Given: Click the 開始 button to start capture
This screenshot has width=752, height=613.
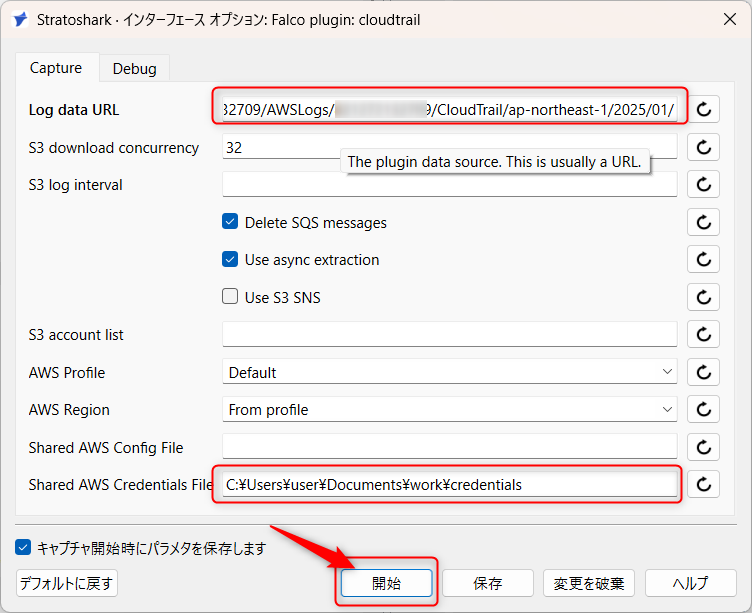Looking at the screenshot, I should [387, 583].
